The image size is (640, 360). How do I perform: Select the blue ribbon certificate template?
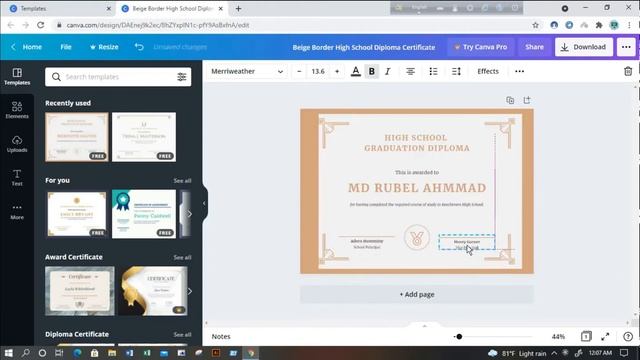pos(144,214)
